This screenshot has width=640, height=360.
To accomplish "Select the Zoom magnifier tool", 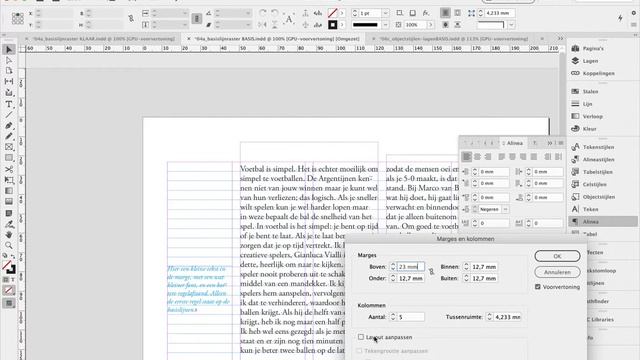I will (9, 245).
